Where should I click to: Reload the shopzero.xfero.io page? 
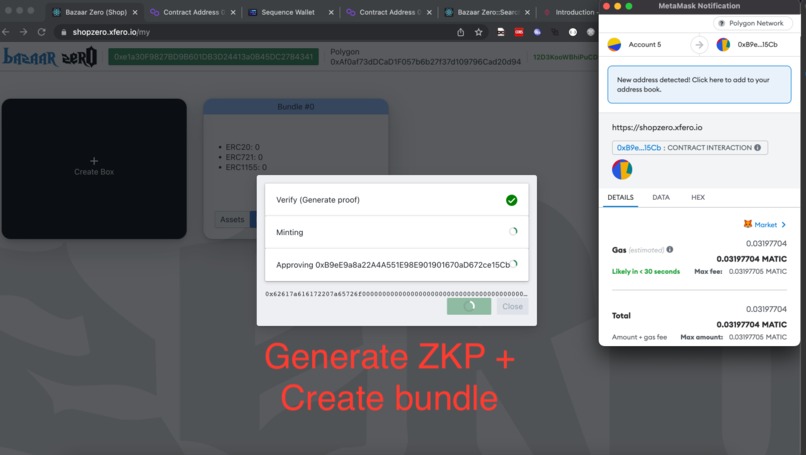coord(42,32)
